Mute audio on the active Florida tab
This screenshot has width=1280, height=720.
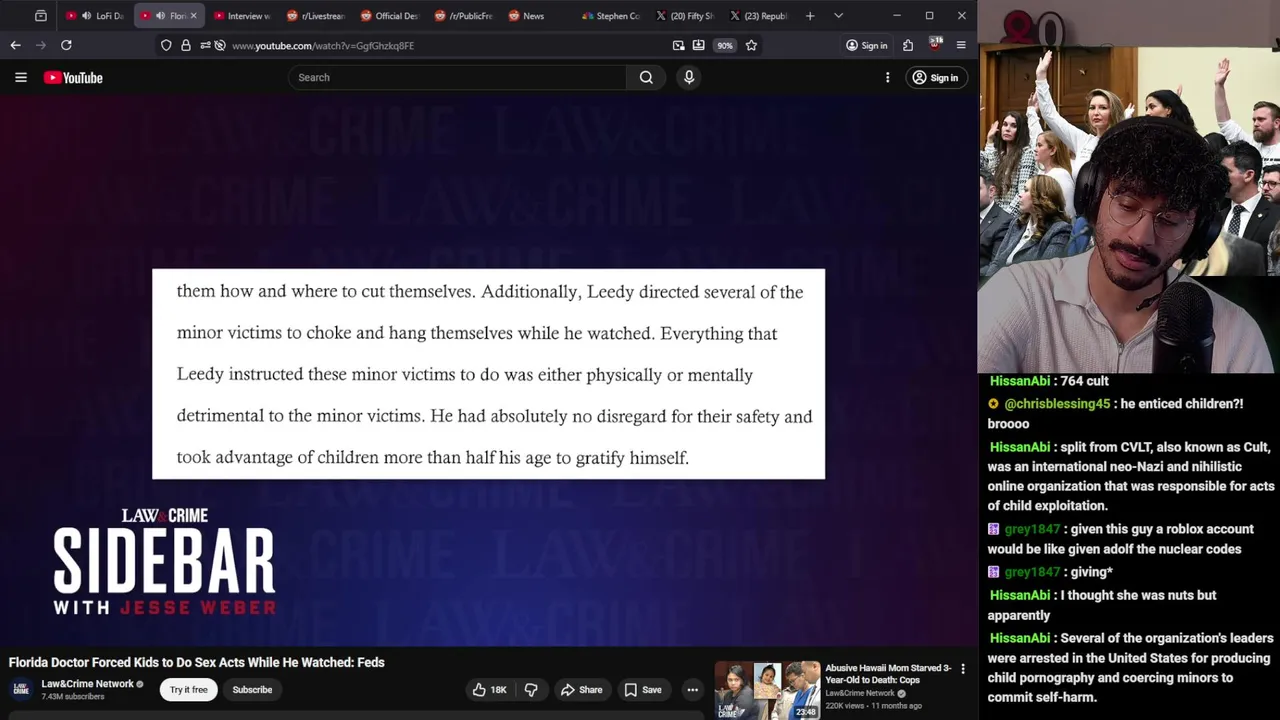pyautogui.click(x=160, y=16)
